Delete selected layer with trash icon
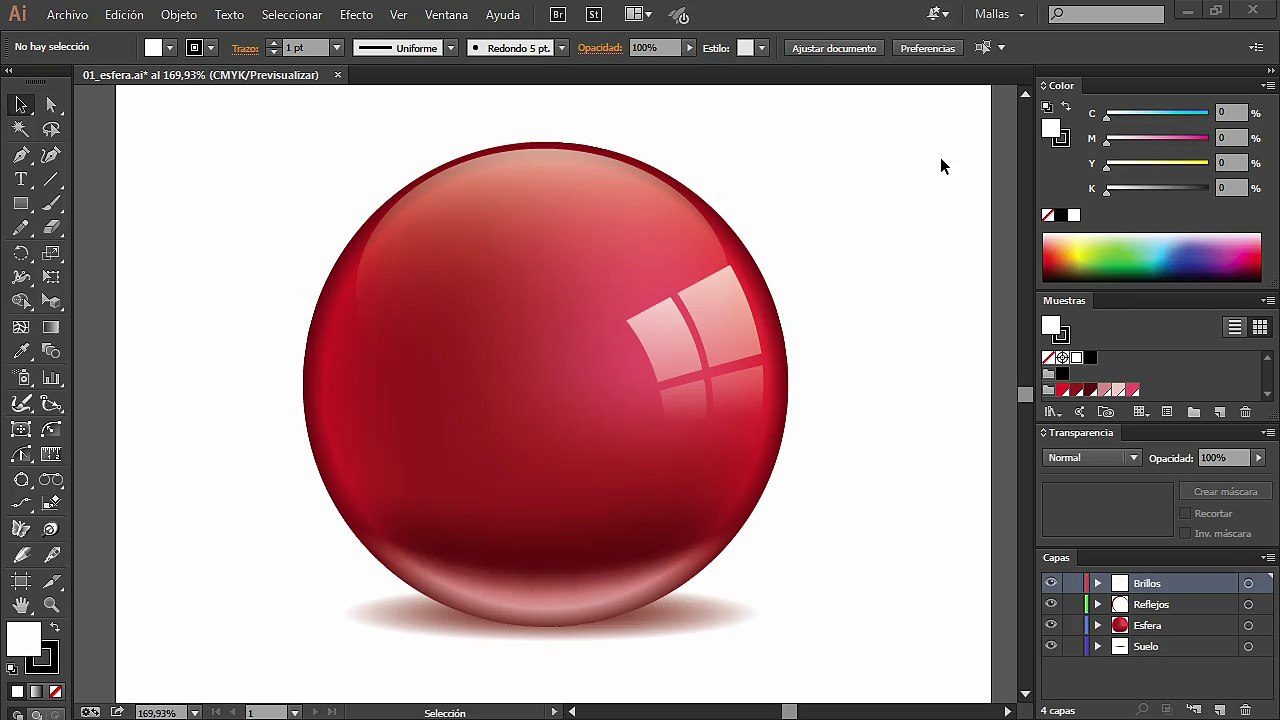Image resolution: width=1280 pixels, height=720 pixels. pos(1245,710)
